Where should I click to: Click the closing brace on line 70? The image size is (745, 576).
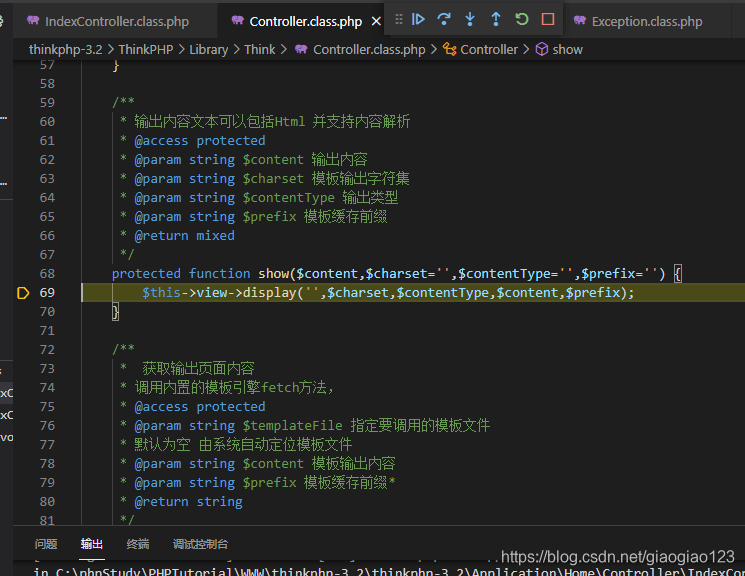tap(115, 312)
